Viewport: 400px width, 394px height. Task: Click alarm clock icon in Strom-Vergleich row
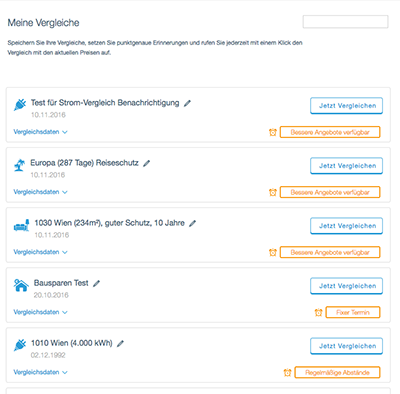273,132
